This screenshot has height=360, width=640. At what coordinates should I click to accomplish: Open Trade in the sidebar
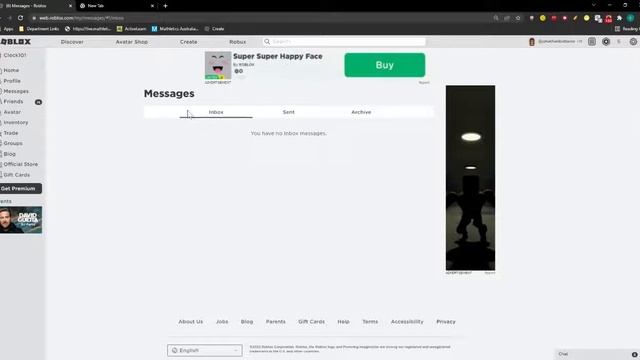coord(11,133)
